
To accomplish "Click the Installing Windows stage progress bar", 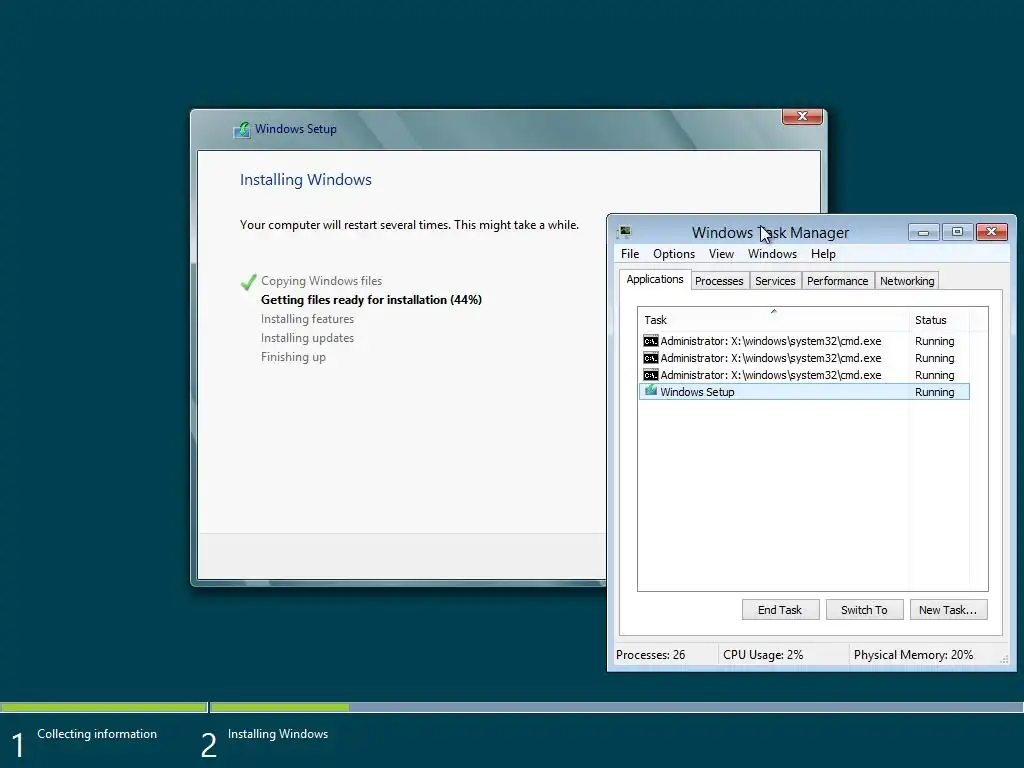I will point(616,707).
